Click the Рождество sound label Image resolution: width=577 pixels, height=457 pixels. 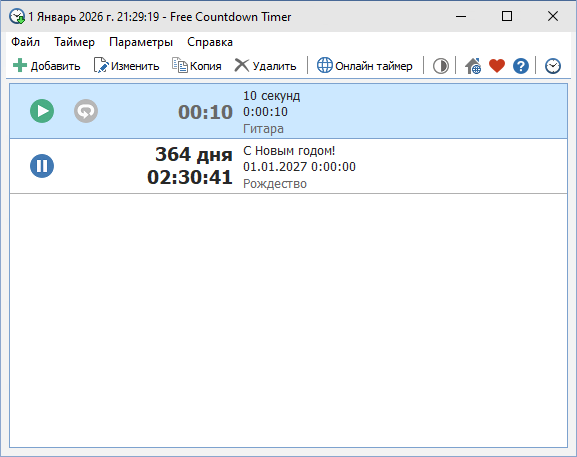pyautogui.click(x=275, y=184)
